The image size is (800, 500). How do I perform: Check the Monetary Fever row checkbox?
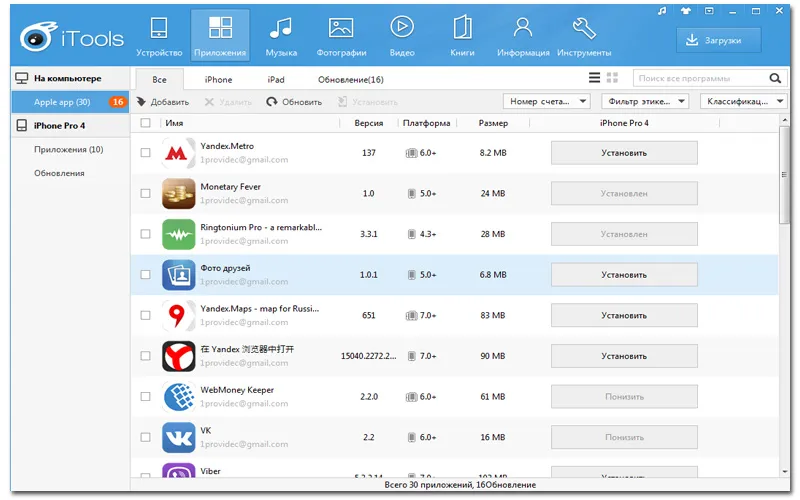click(145, 193)
